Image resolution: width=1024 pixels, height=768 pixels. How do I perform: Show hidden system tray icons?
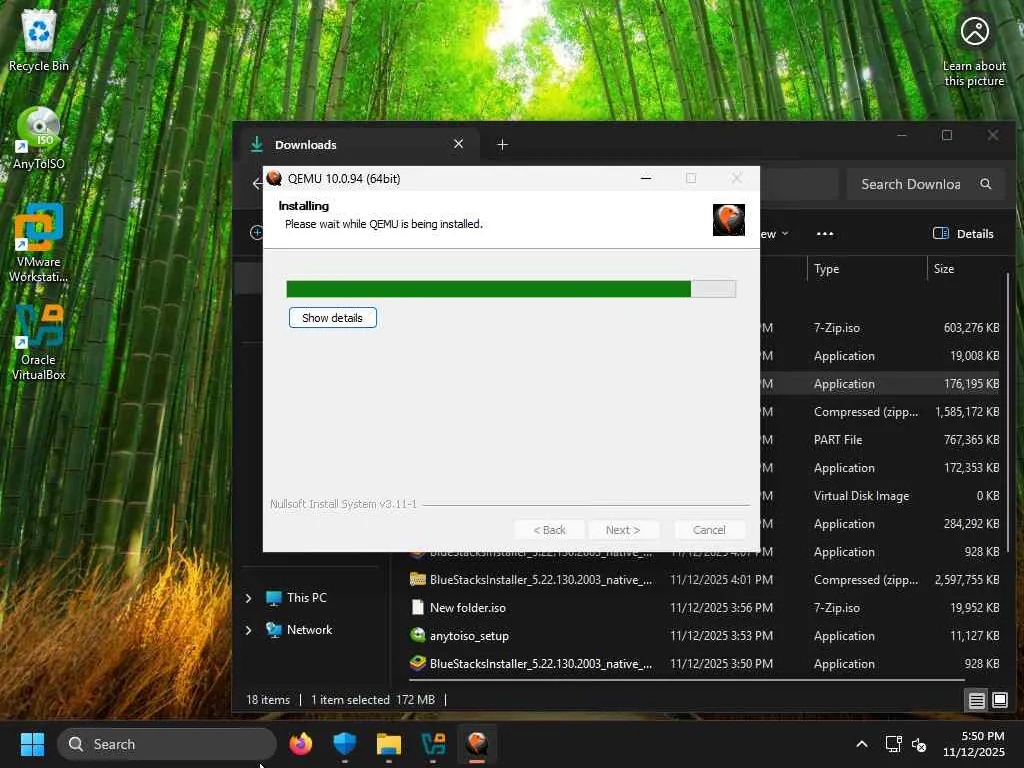click(861, 744)
